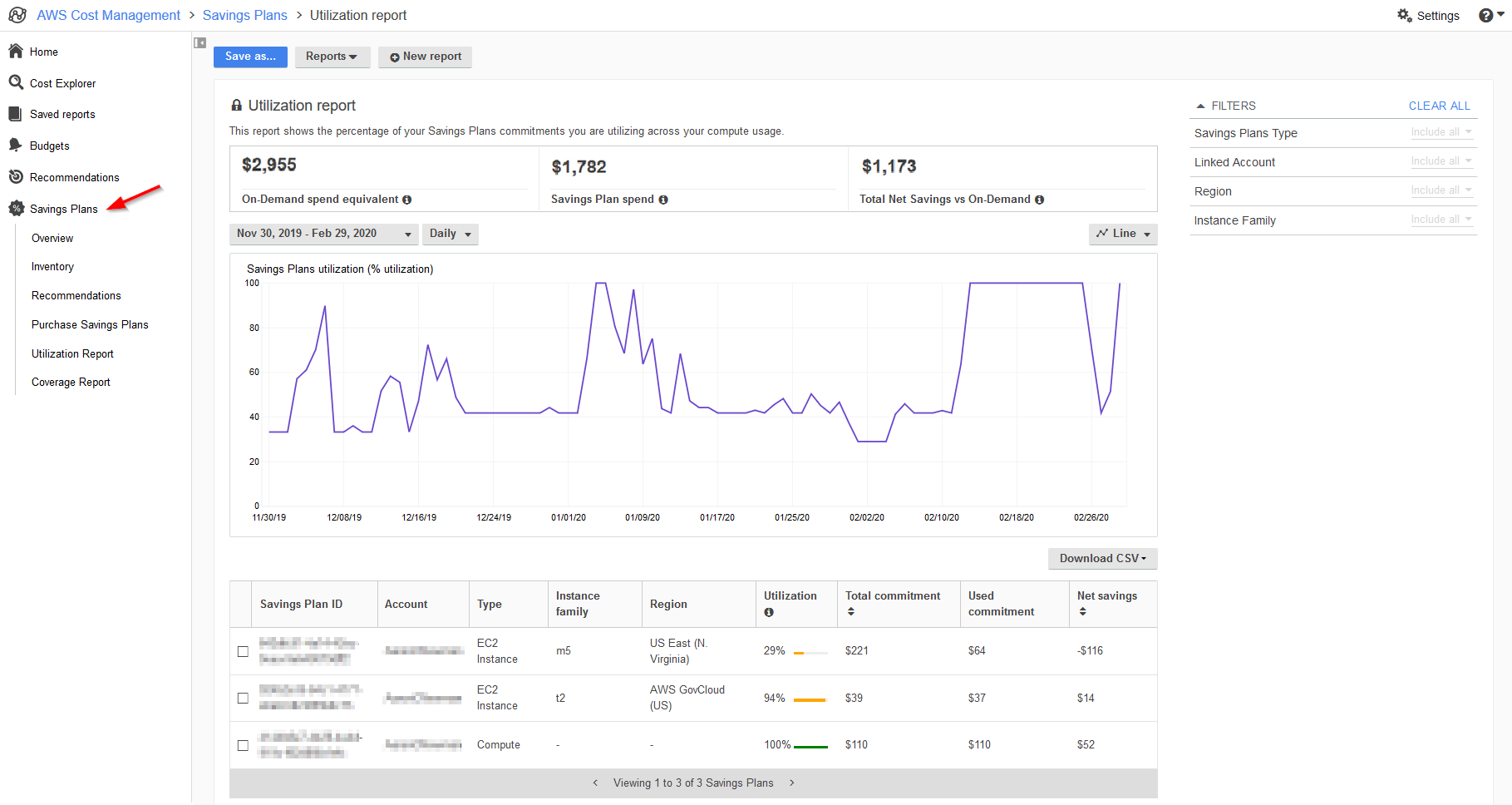
Task: Click the Settings gear icon
Action: click(1405, 15)
